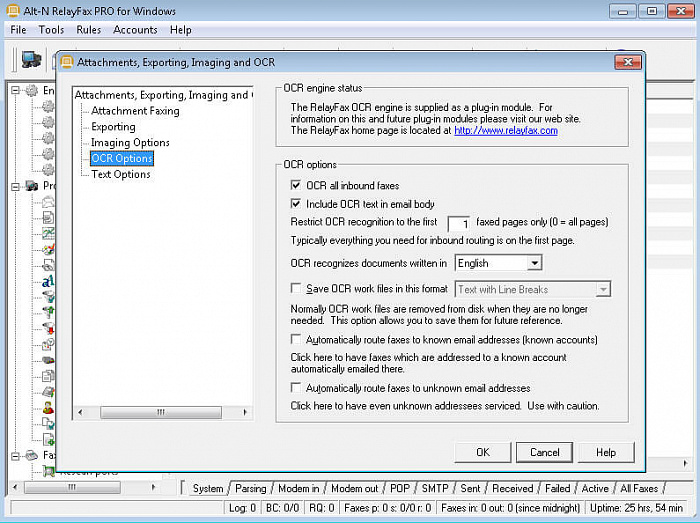Switch to the All Faxes tab
700x523 pixels.
[x=639, y=489]
